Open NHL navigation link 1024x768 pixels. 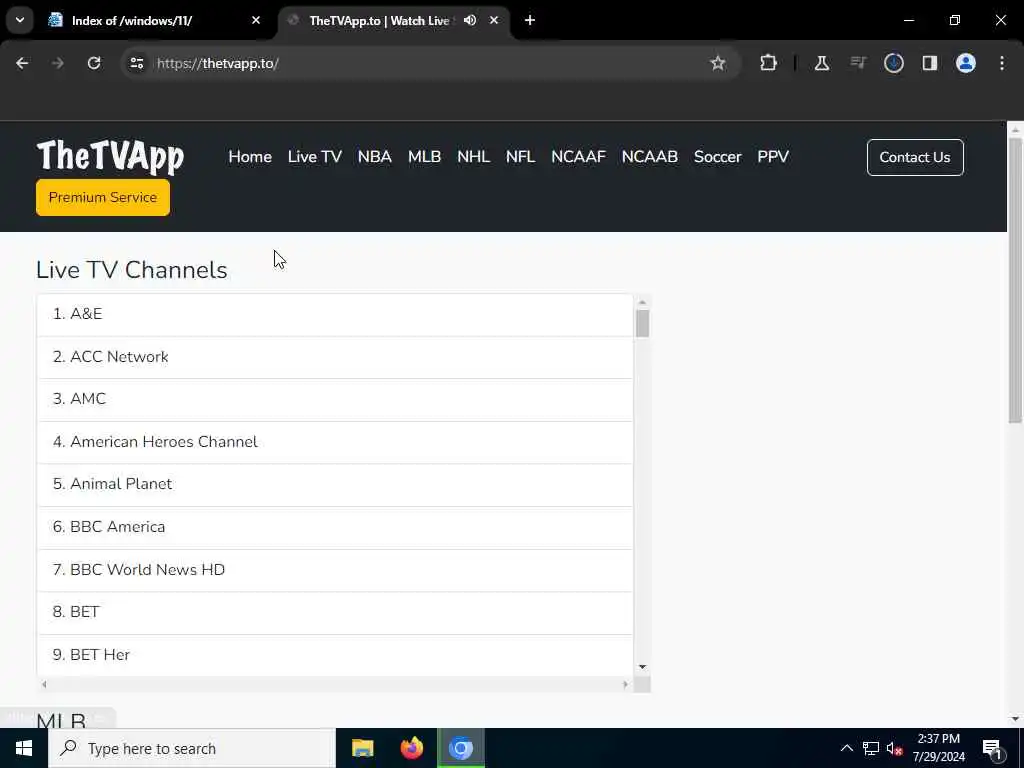pos(473,157)
